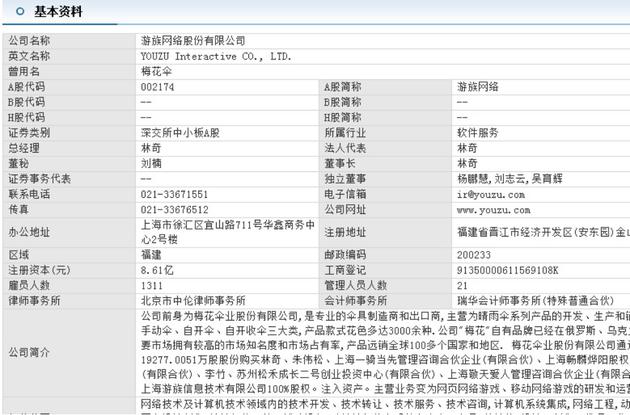Viewport: 630px width, 415px height.
Task: Click business scope line starting 网络技术及计算机技术
Action: coord(385,403)
